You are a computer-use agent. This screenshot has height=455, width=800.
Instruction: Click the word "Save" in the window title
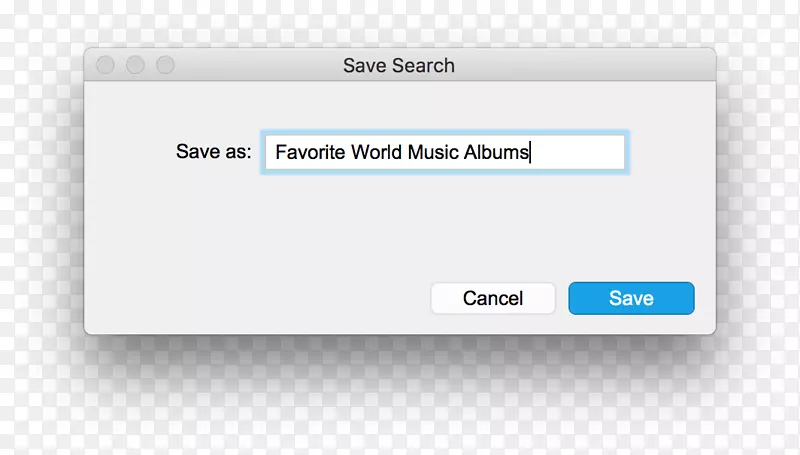[x=363, y=66]
